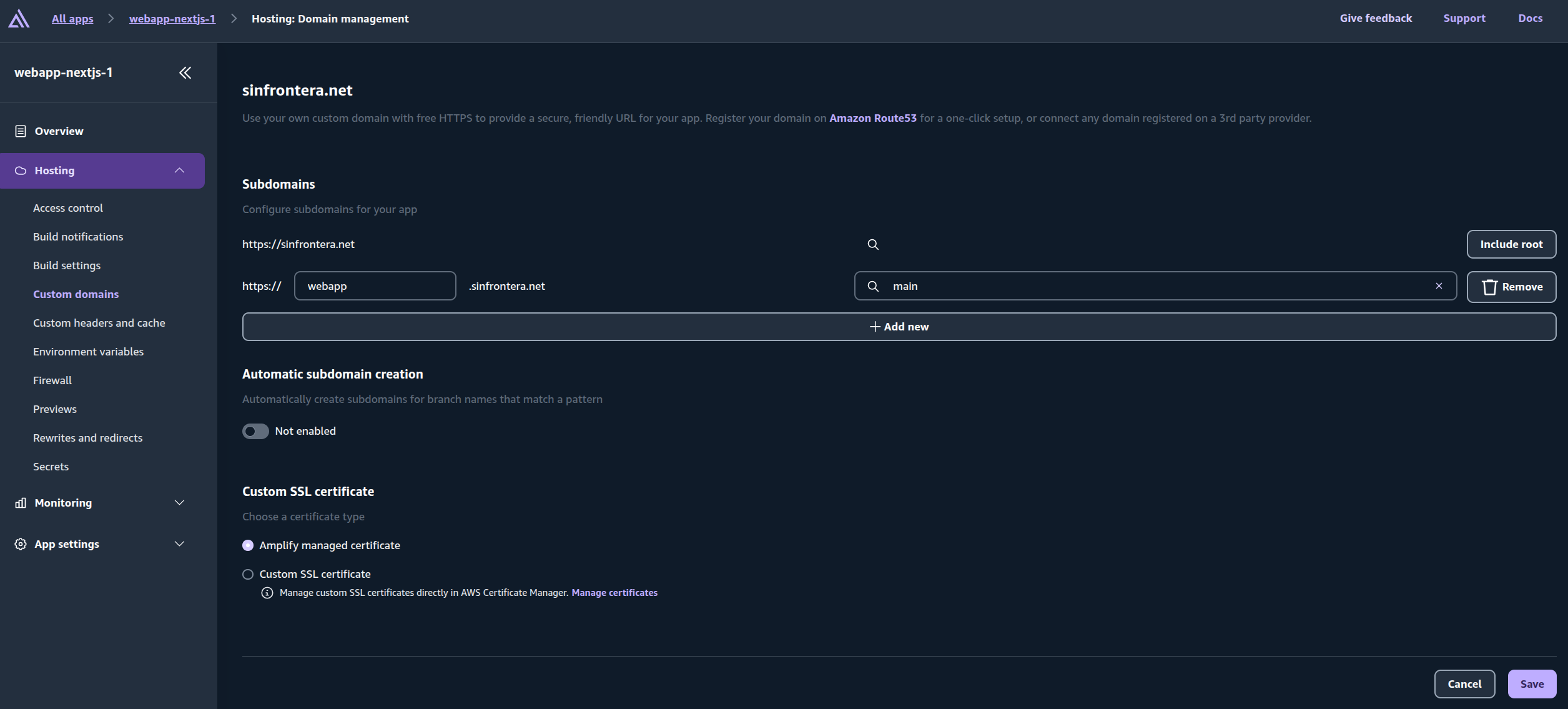The height and width of the screenshot is (709, 1568).
Task: Click the search icon beside root domain
Action: 873,244
